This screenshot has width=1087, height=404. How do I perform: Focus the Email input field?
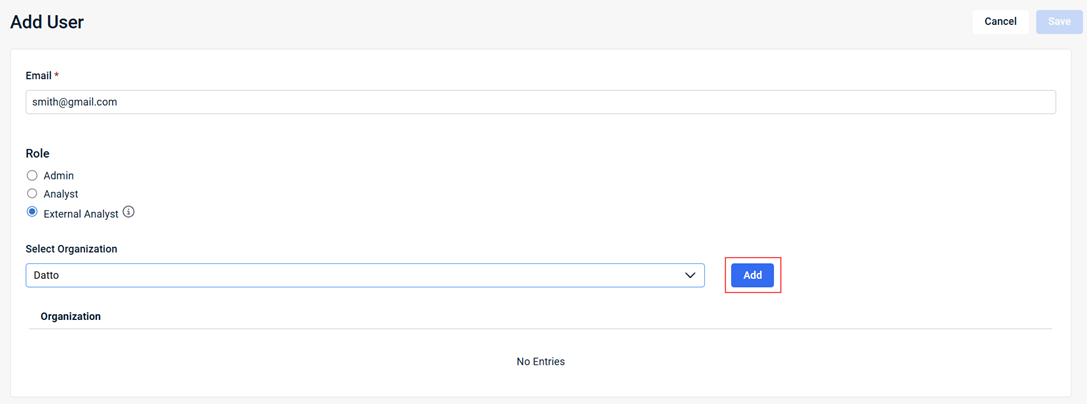click(x=540, y=102)
